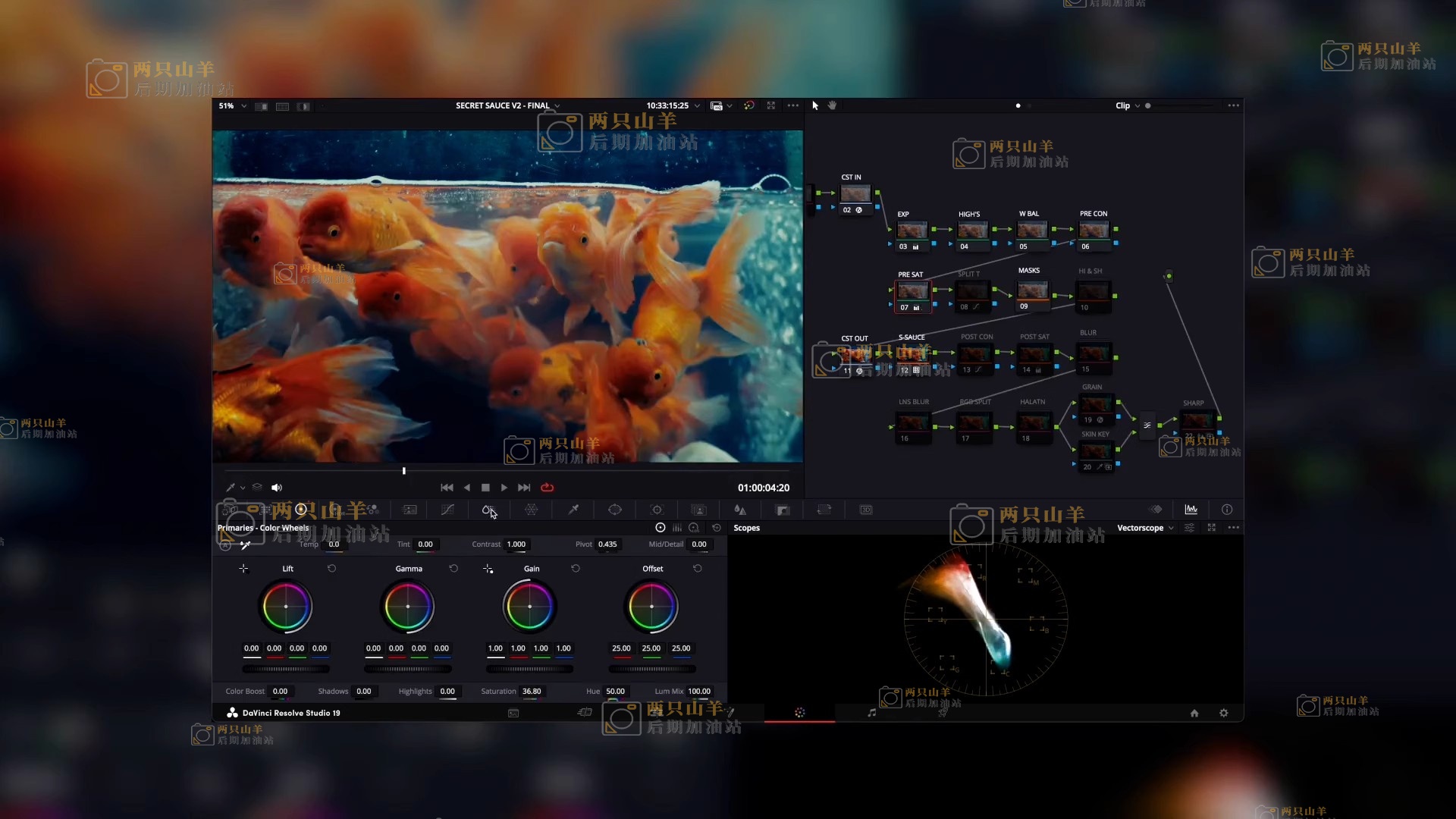Open the Power Window palette
This screenshot has width=1456, height=819.
point(615,510)
